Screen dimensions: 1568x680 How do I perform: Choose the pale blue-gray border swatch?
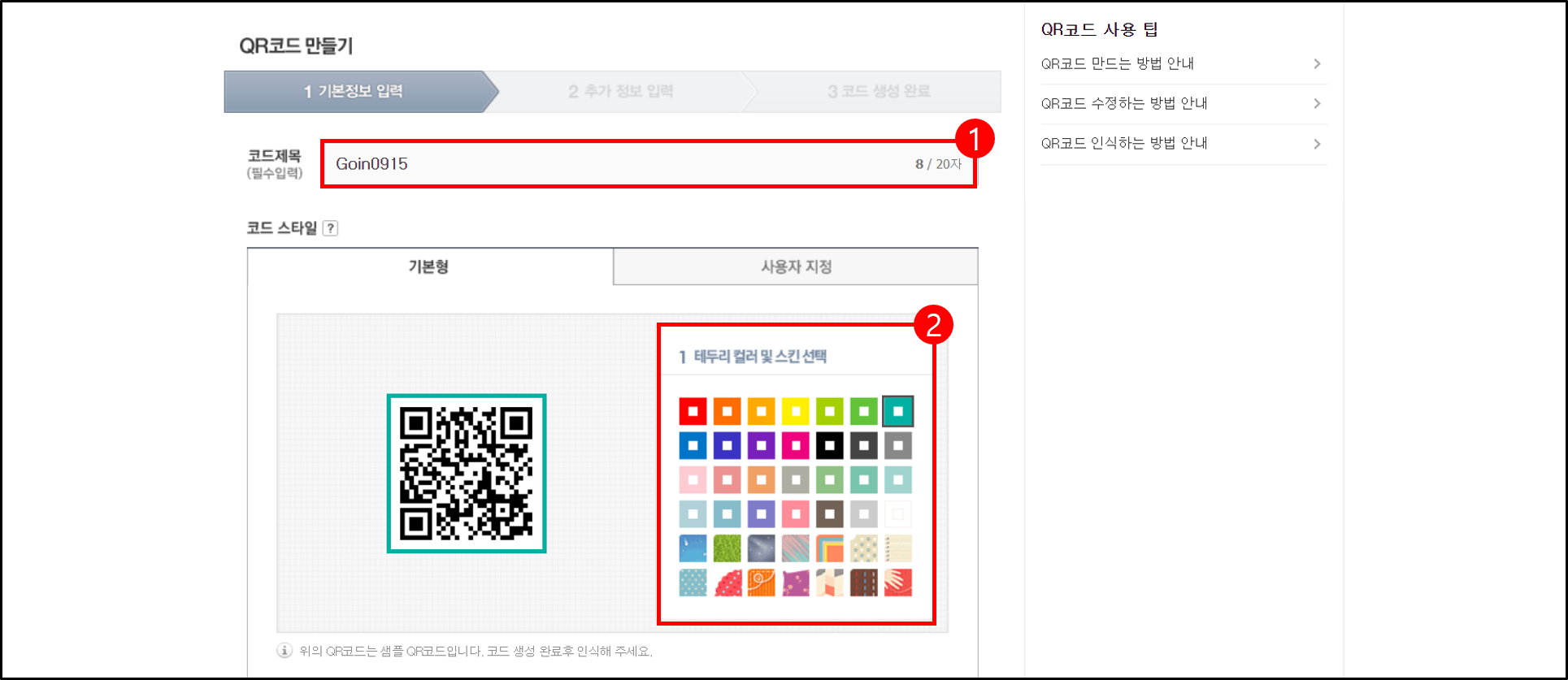693,513
